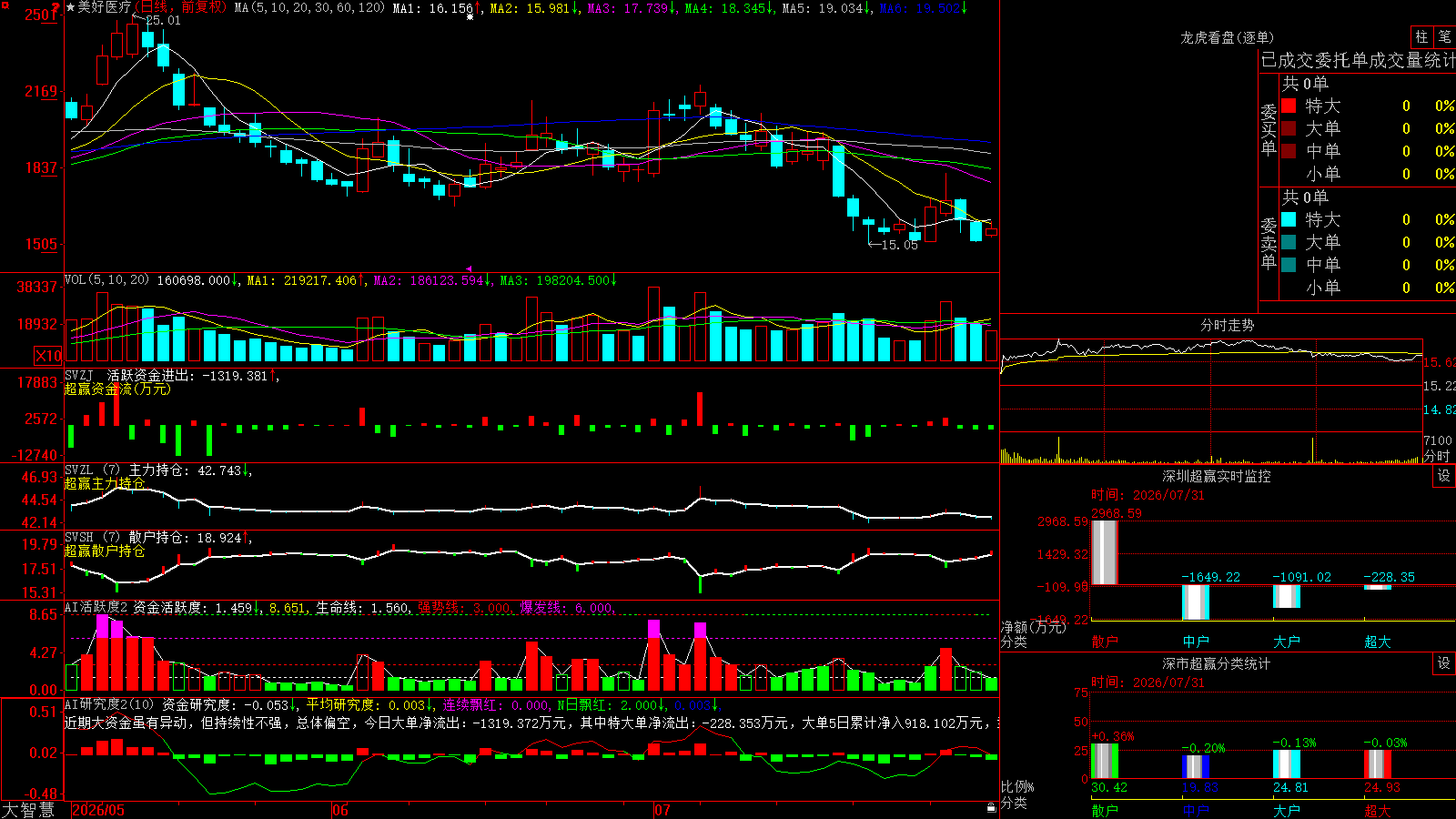Click the 已成交委托单成交量统计 header
Screen dimensions: 1456x819
point(1358,60)
